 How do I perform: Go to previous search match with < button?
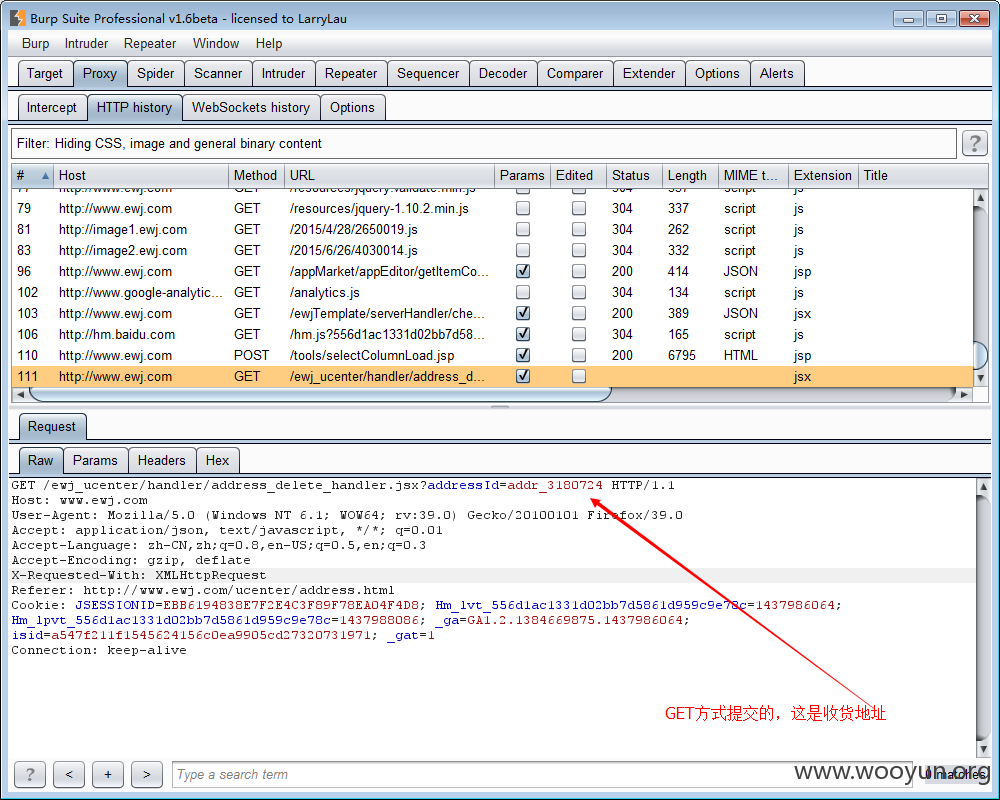(69, 774)
